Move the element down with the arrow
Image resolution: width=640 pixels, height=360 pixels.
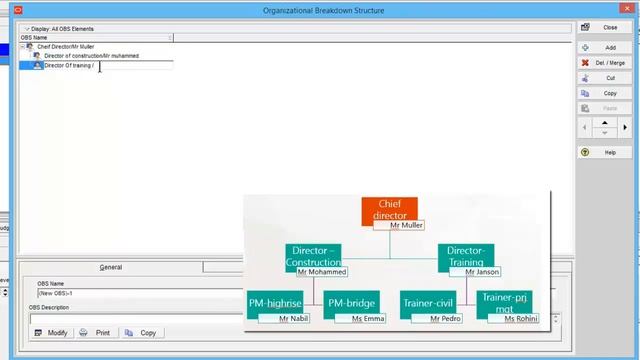[x=604, y=133]
